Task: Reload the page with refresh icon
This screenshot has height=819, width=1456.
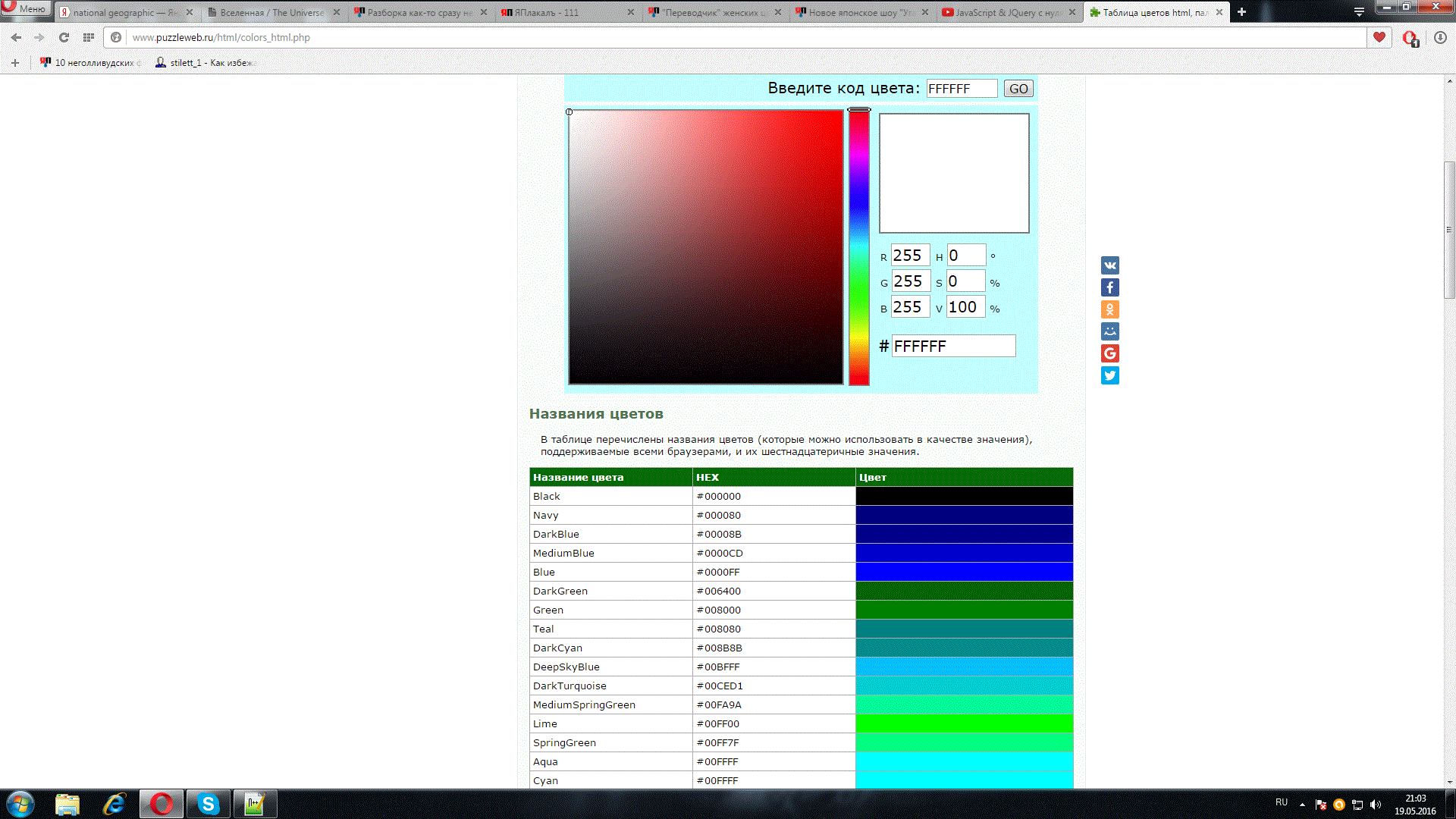Action: pyautogui.click(x=64, y=37)
